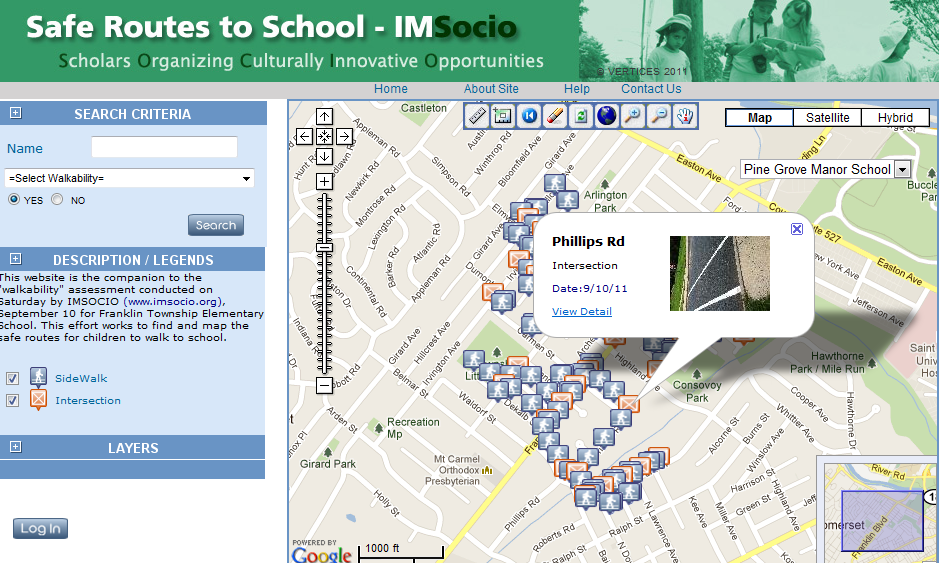Image resolution: width=939 pixels, height=563 pixels.
Task: Refresh the map with the refresh icon
Action: 581,116
